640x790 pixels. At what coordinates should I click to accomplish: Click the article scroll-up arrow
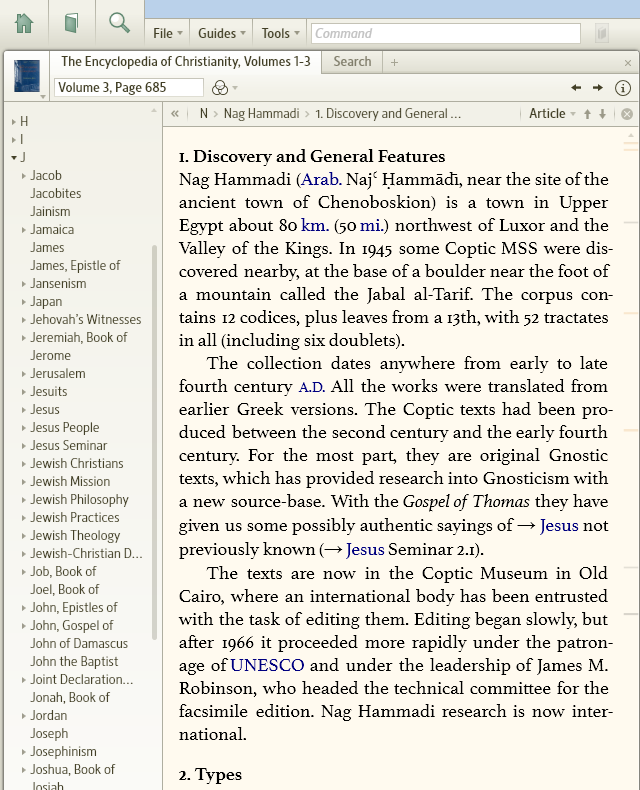click(x=630, y=136)
